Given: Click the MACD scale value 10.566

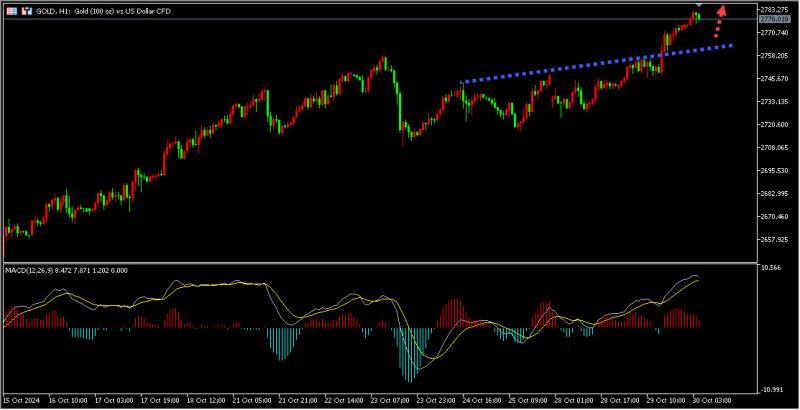Looking at the screenshot, I should pos(770,268).
